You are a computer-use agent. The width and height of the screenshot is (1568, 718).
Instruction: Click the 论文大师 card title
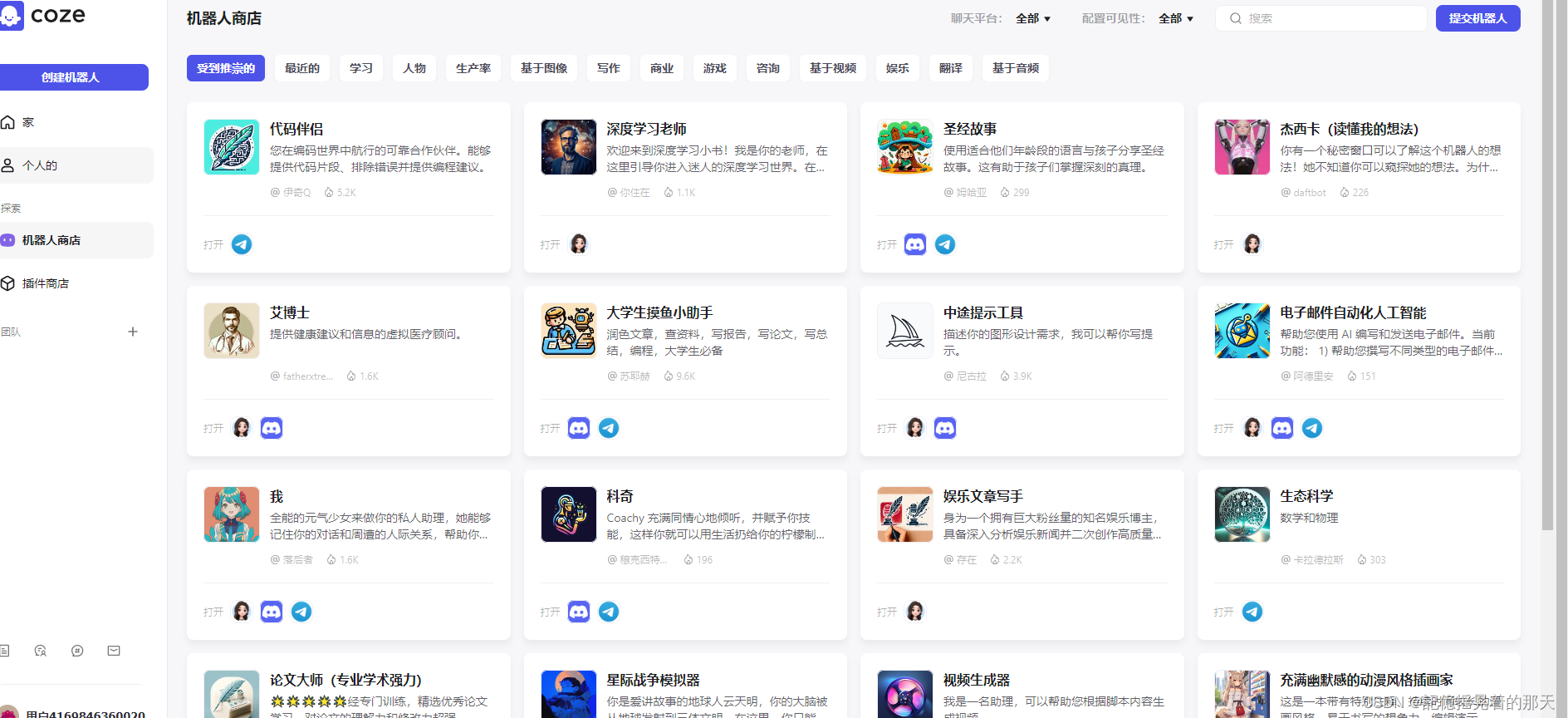pyautogui.click(x=345, y=680)
